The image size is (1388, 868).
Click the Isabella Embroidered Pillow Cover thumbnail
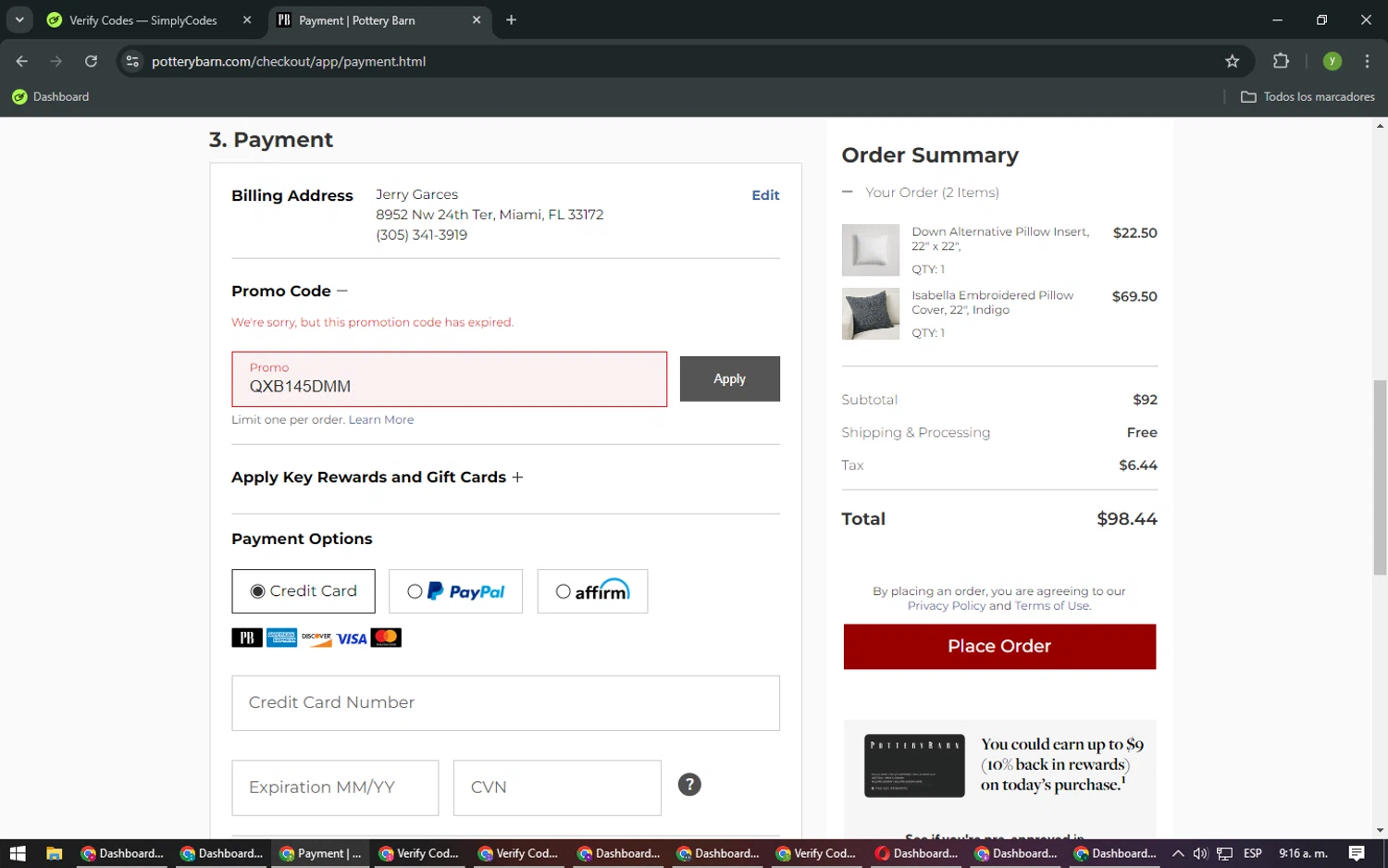[870, 314]
